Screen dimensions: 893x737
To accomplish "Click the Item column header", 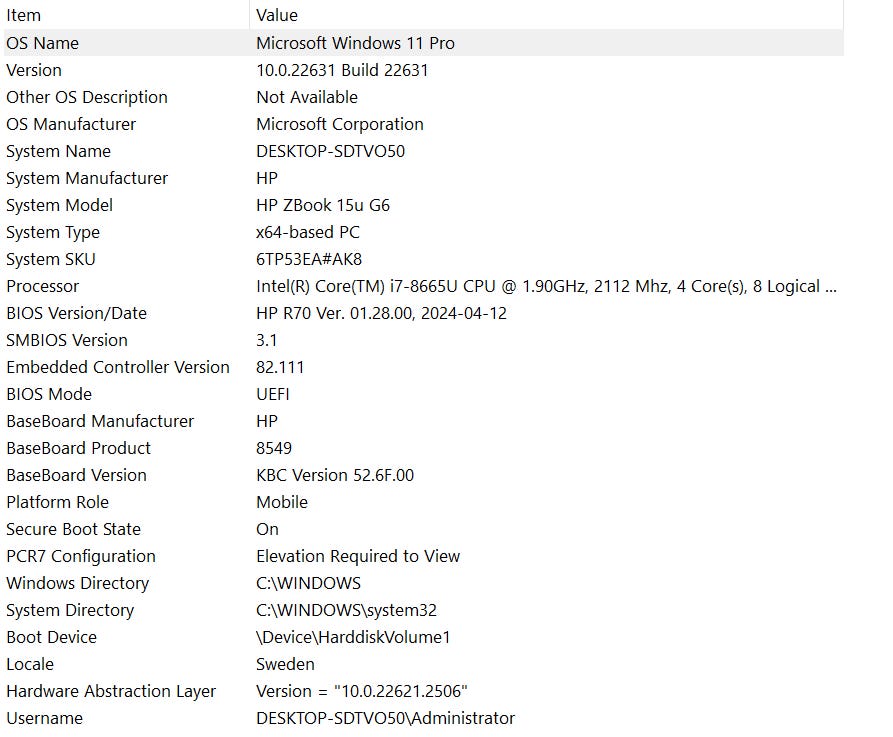I will pos(24,15).
